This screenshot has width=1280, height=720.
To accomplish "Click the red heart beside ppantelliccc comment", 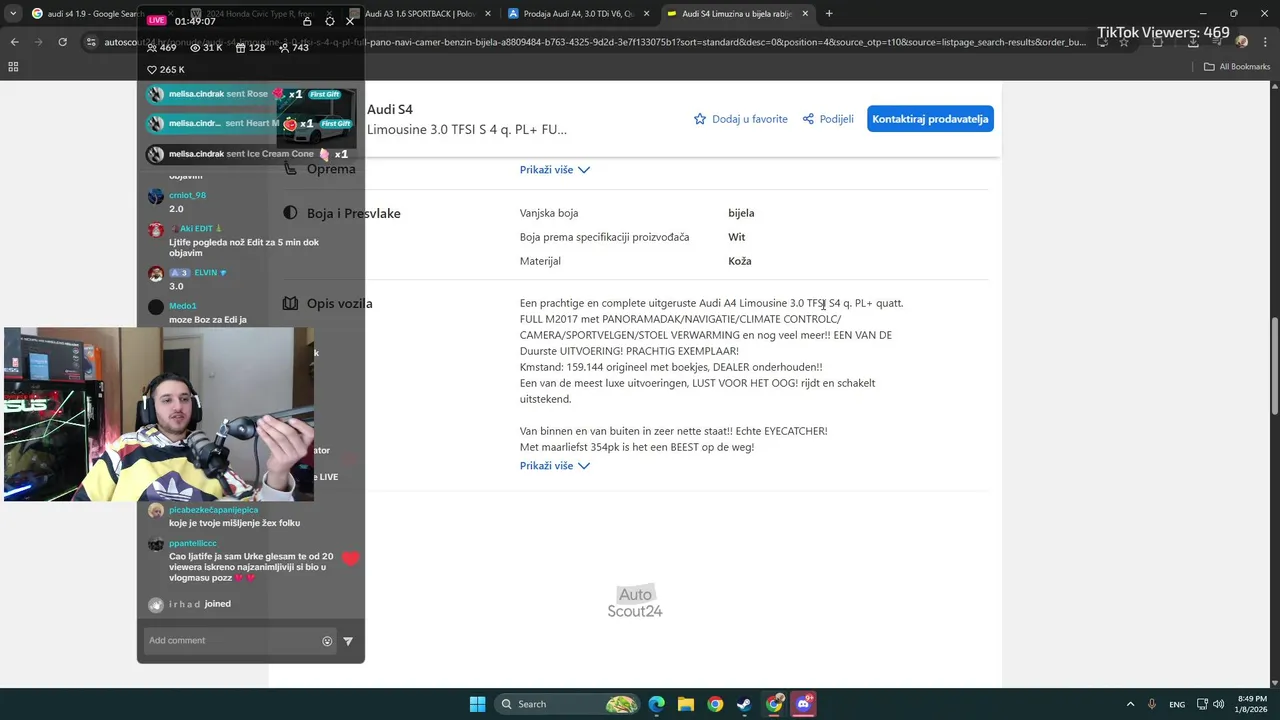I will coord(350,558).
